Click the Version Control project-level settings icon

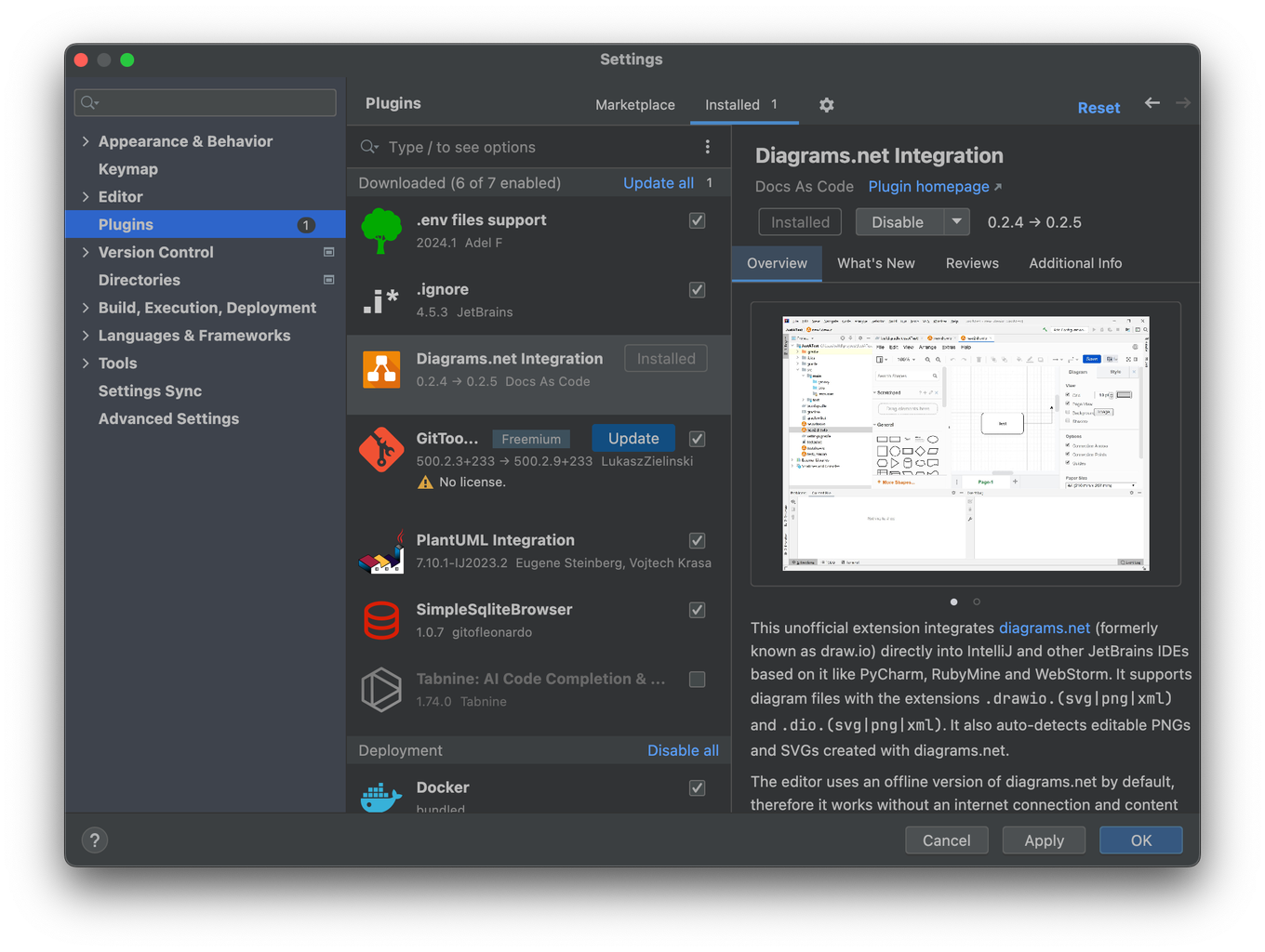coord(328,252)
